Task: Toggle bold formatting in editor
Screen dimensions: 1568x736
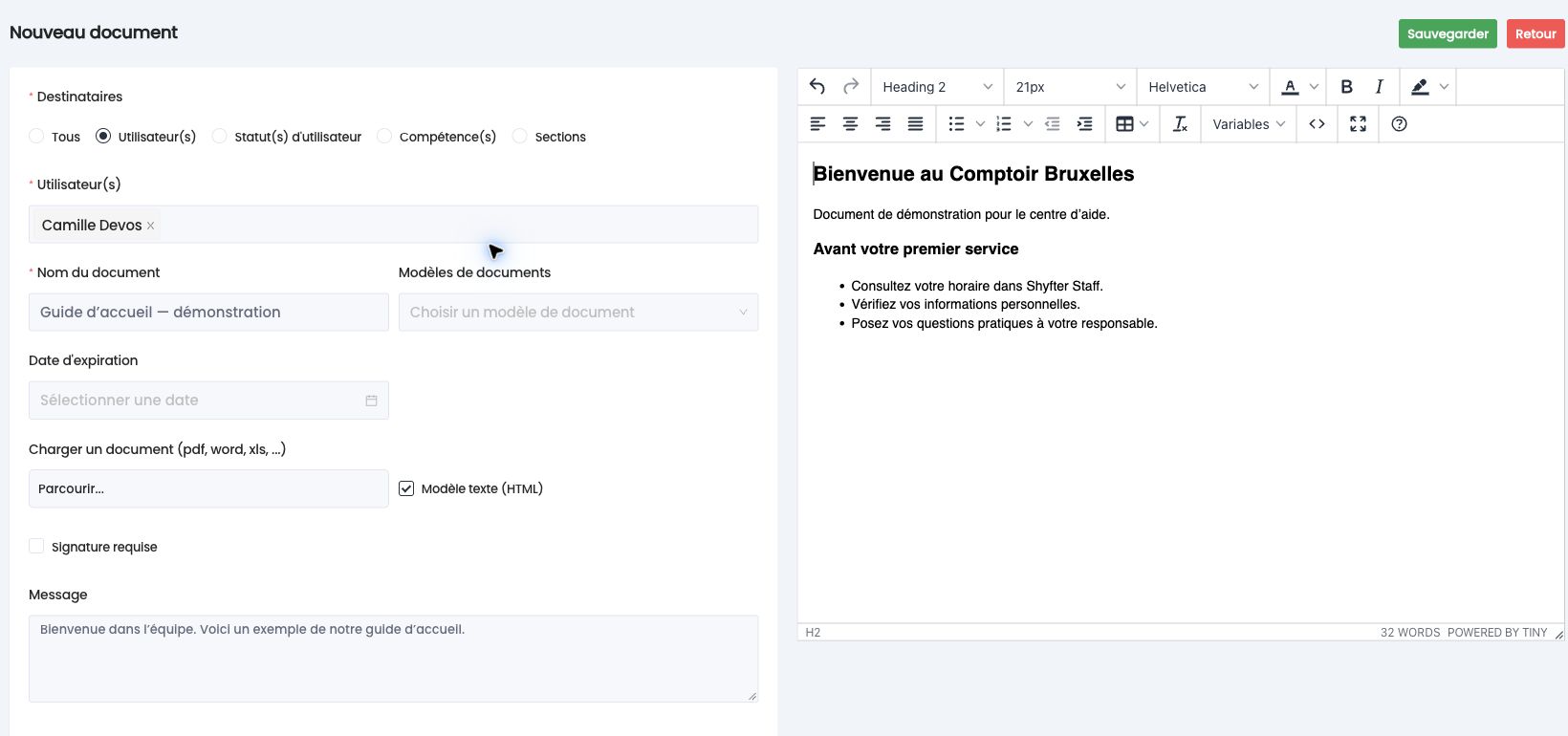Action: (x=1346, y=87)
